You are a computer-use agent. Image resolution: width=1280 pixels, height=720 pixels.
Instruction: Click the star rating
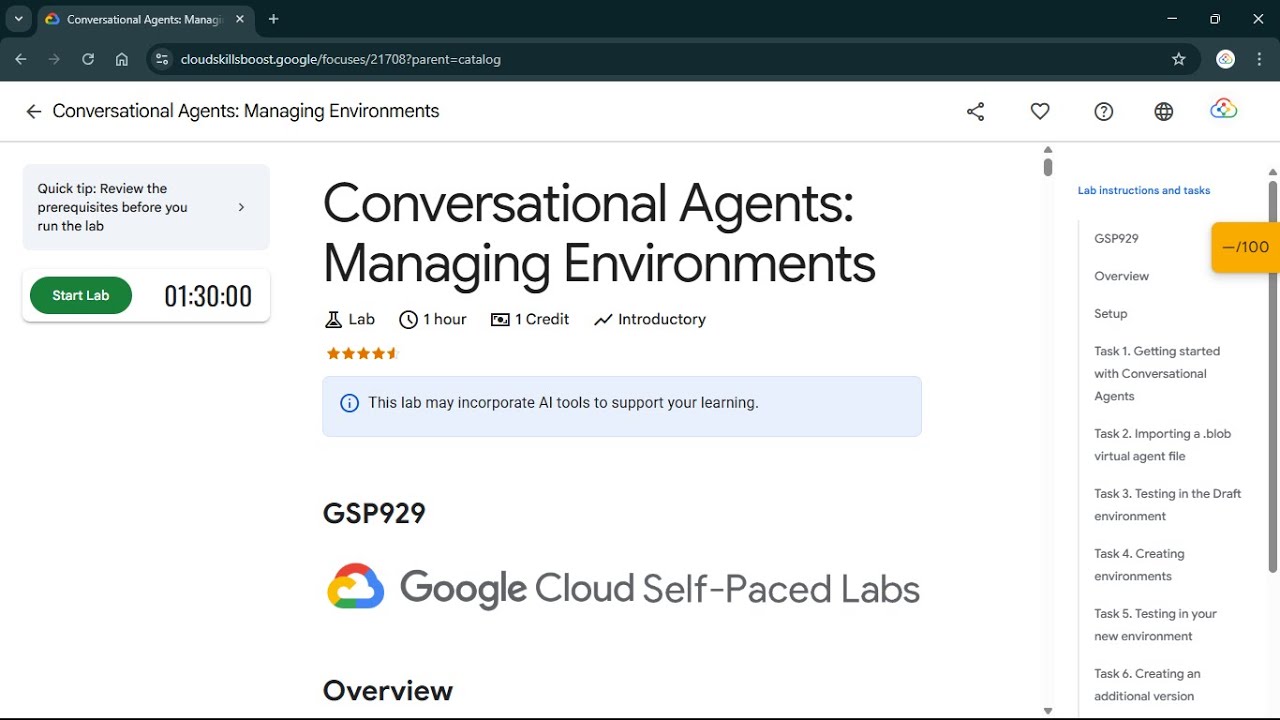pos(362,353)
